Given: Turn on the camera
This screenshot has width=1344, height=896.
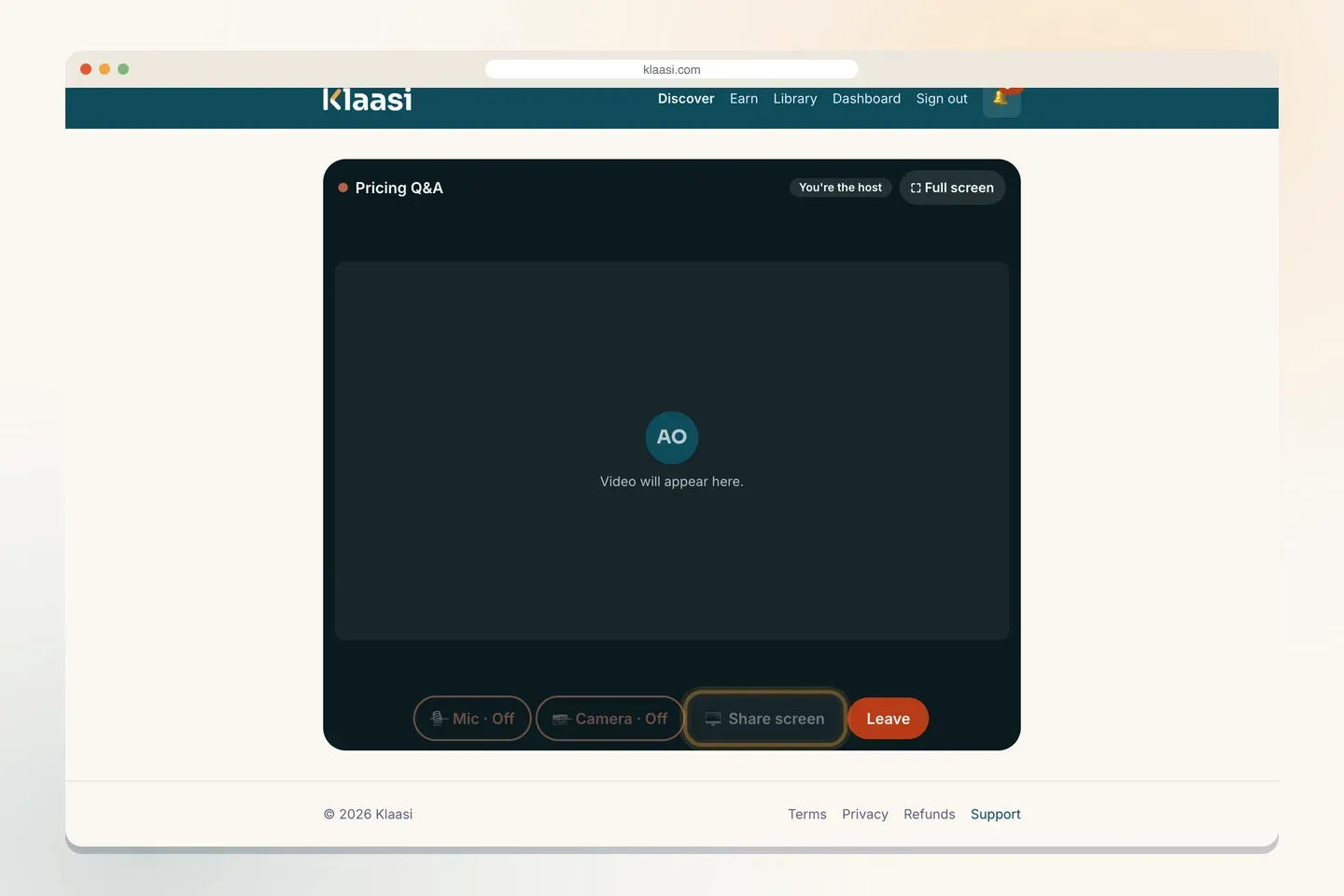Looking at the screenshot, I should 610,719.
